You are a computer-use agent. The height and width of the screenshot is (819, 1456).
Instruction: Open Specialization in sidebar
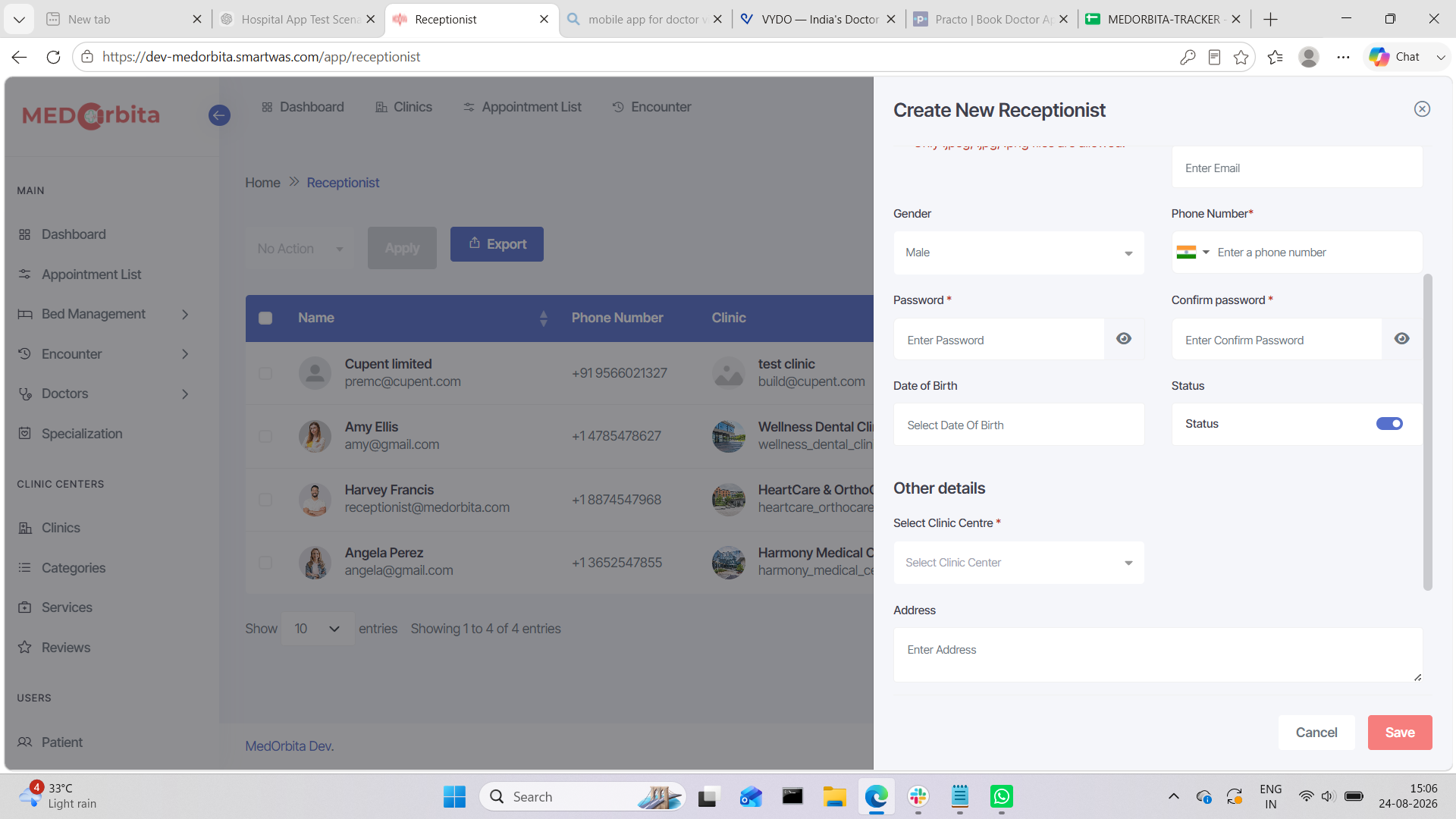(82, 434)
